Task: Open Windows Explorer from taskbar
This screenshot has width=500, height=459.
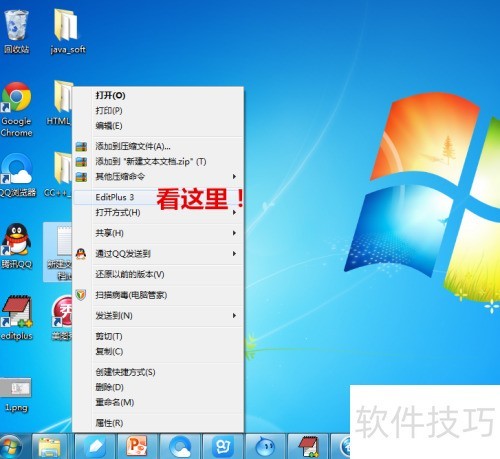Action: click(x=50, y=447)
